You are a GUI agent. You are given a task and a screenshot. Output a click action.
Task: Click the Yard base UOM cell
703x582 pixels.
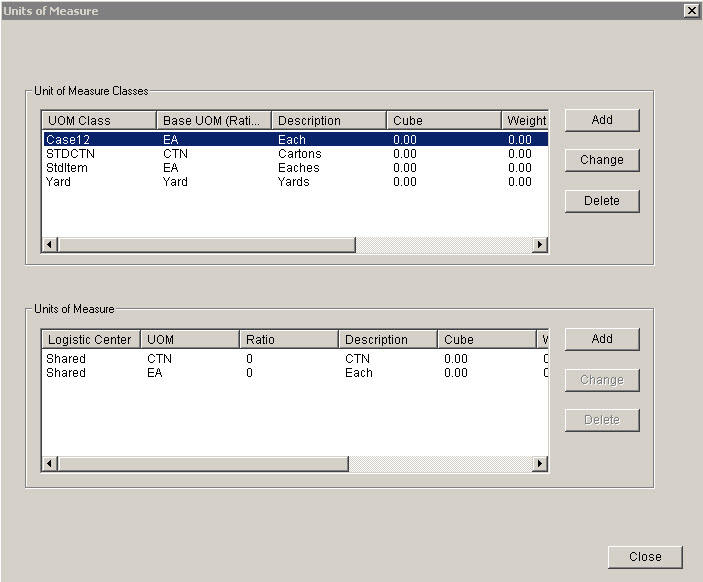click(x=175, y=182)
